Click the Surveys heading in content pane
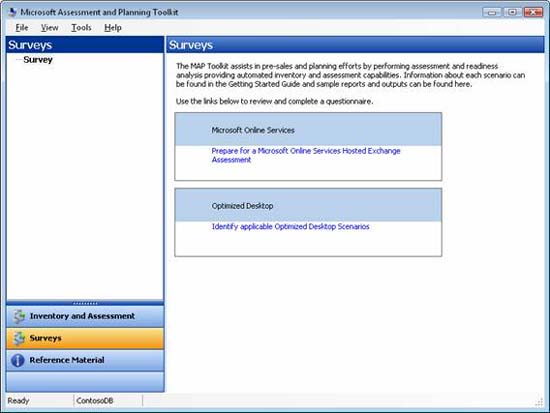550x413 pixels. click(x=191, y=45)
